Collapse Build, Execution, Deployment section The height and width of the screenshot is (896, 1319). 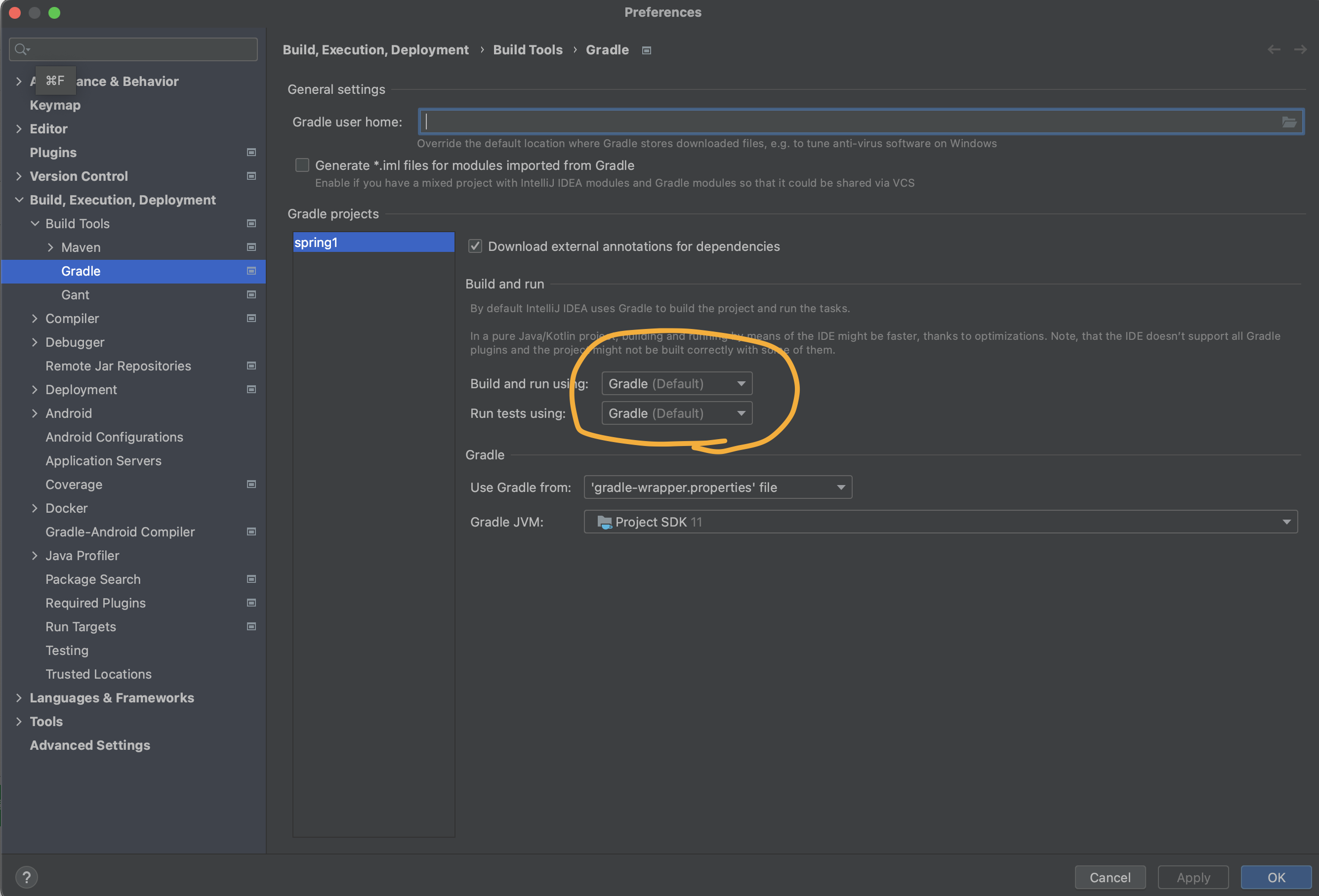point(19,200)
